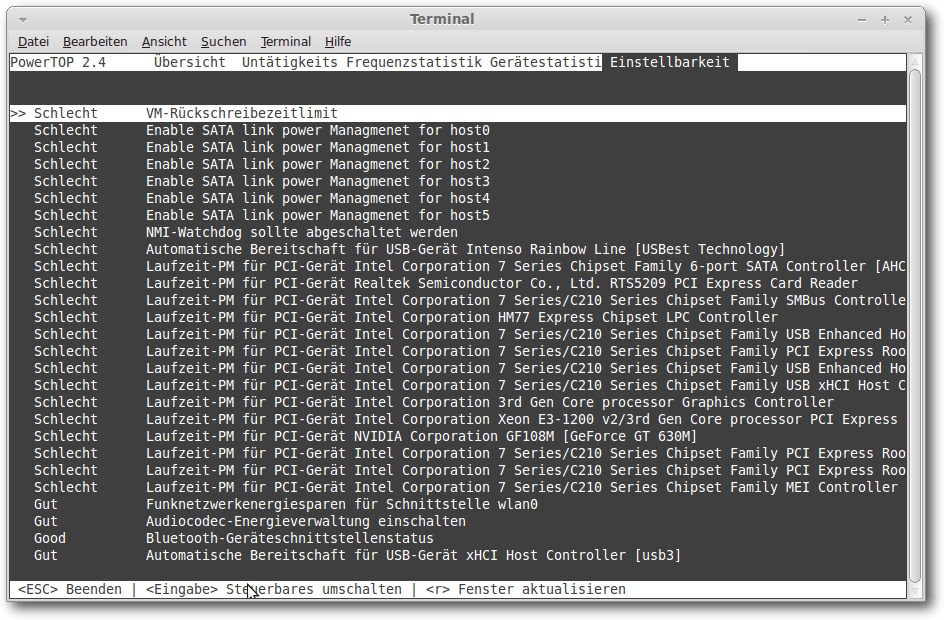Click the Funknetzwerkenergiesparen wlan0 row
Viewport: 944px width, 620px height.
coord(458,504)
